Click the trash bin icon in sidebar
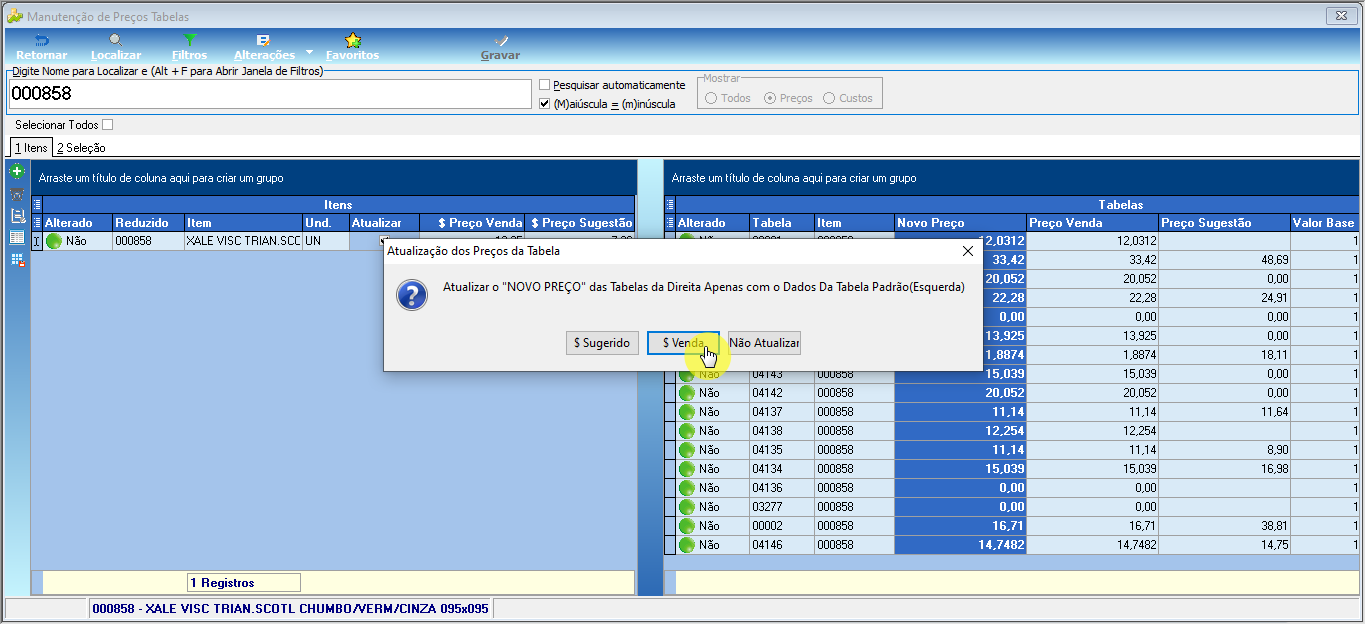 click(x=17, y=194)
